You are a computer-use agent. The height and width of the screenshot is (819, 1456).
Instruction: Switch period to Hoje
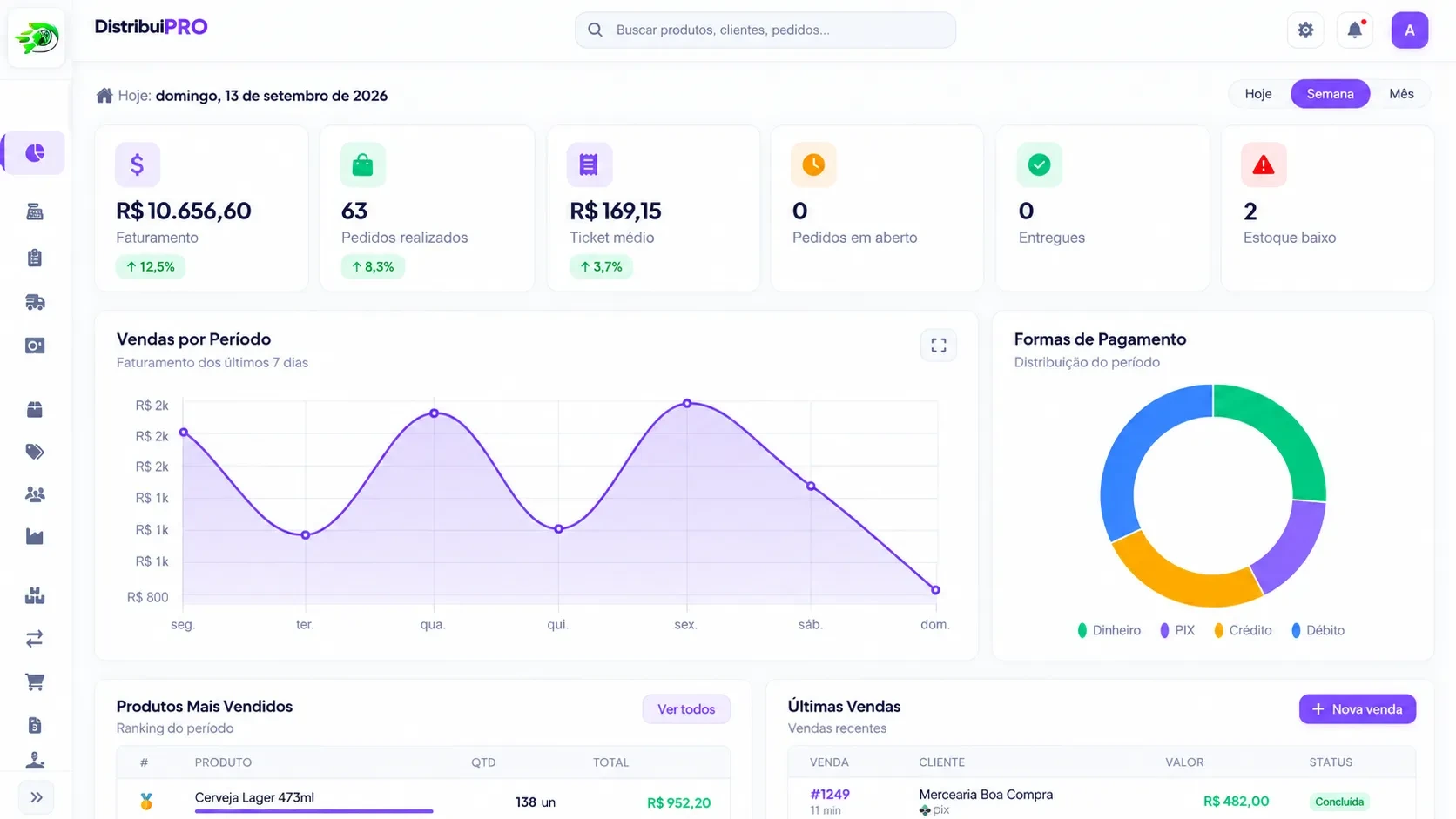pyautogui.click(x=1258, y=94)
